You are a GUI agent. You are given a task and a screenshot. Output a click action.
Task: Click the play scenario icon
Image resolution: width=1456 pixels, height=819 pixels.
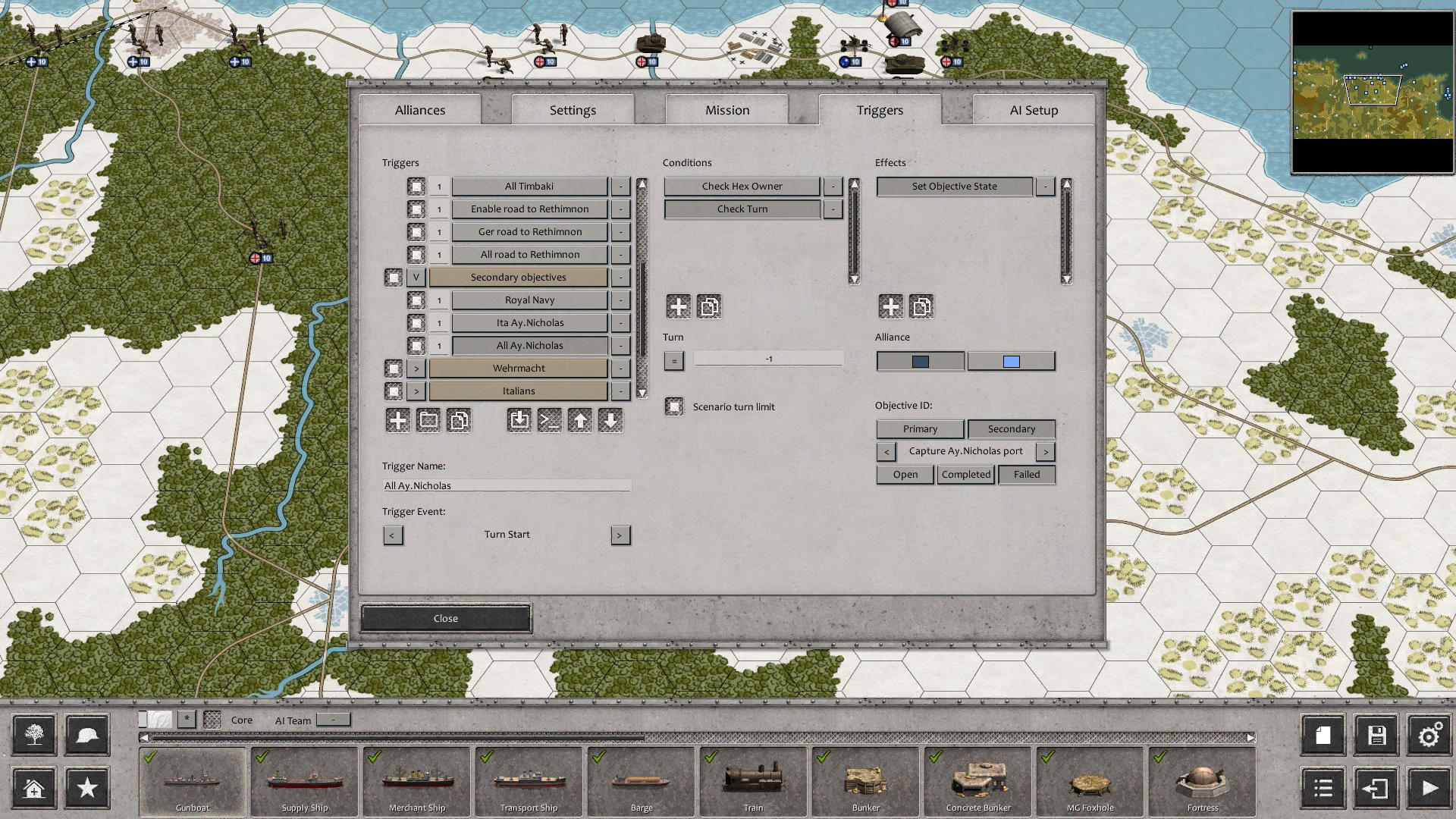[x=1429, y=788]
